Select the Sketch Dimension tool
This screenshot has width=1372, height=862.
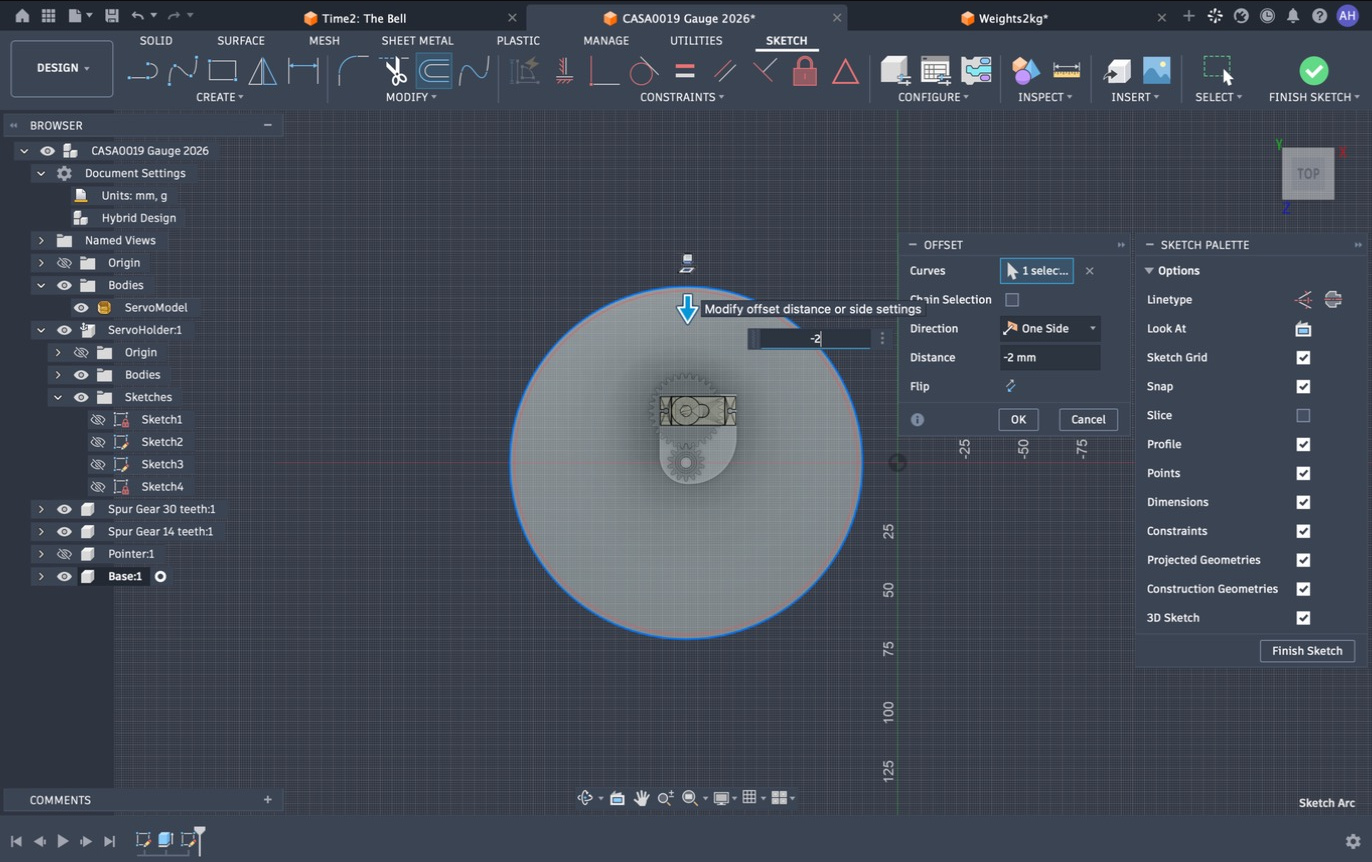303,71
